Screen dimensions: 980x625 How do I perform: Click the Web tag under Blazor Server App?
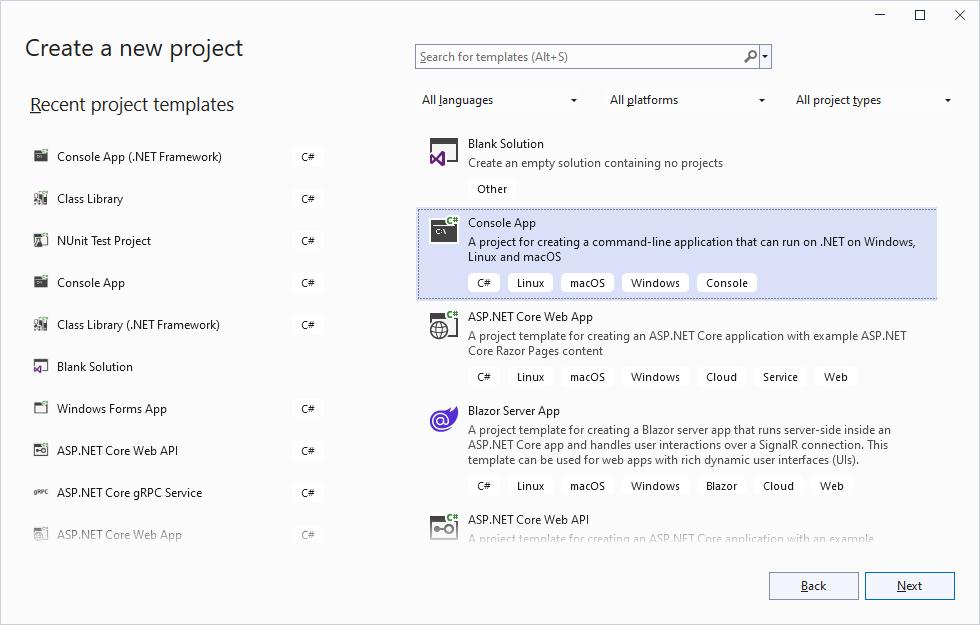tap(831, 486)
